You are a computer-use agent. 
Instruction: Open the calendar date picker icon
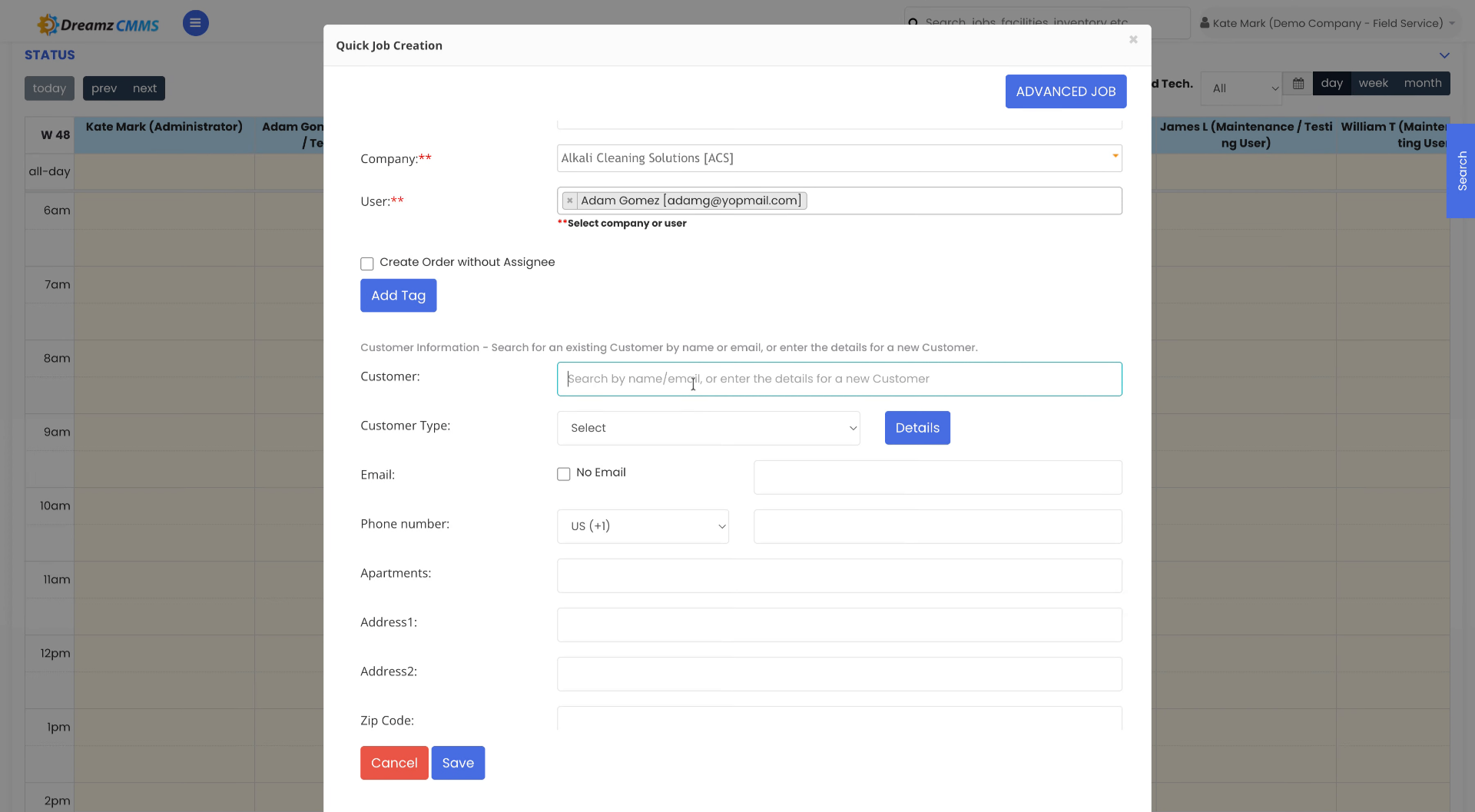pos(1298,83)
